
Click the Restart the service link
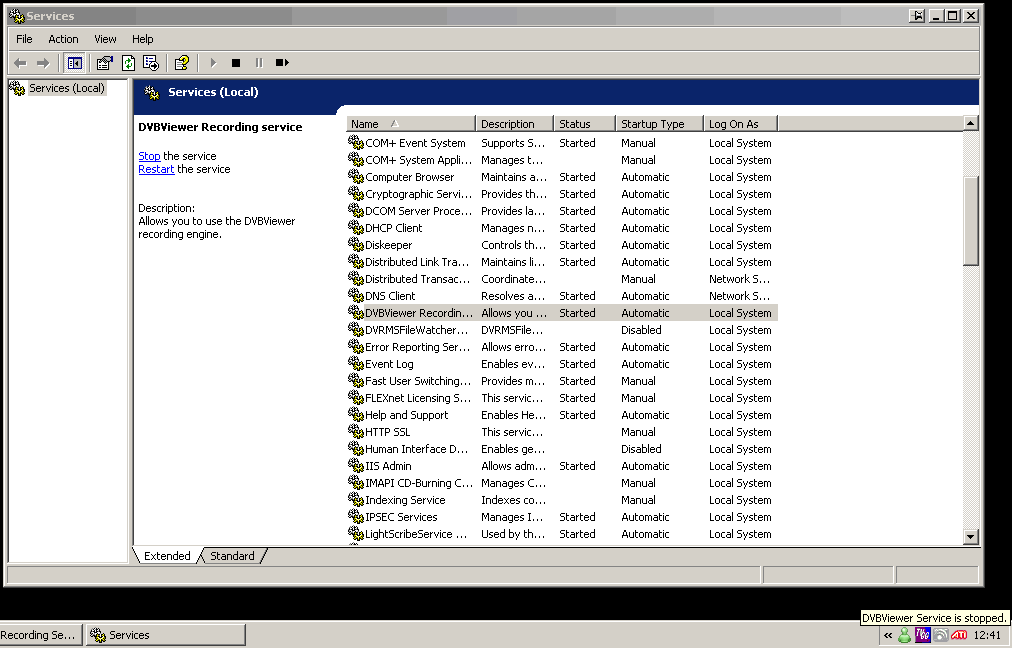point(156,169)
